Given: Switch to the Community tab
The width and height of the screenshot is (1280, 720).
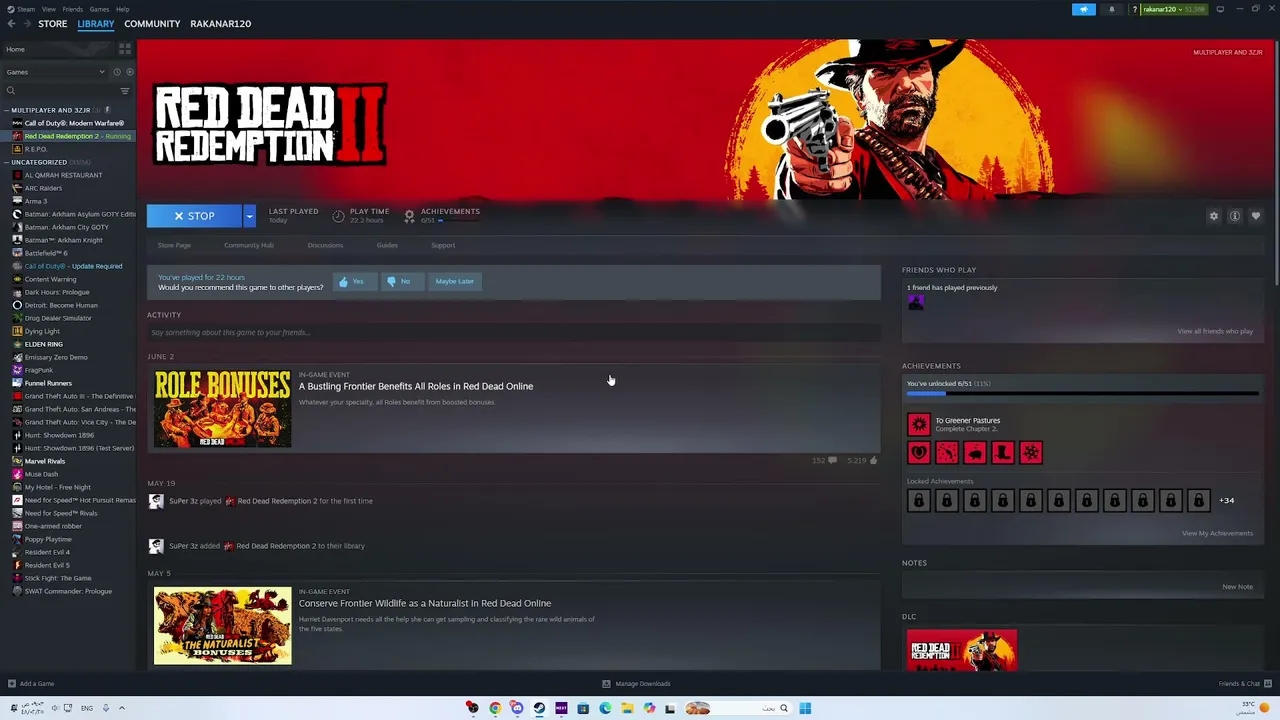Looking at the screenshot, I should click(x=152, y=24).
